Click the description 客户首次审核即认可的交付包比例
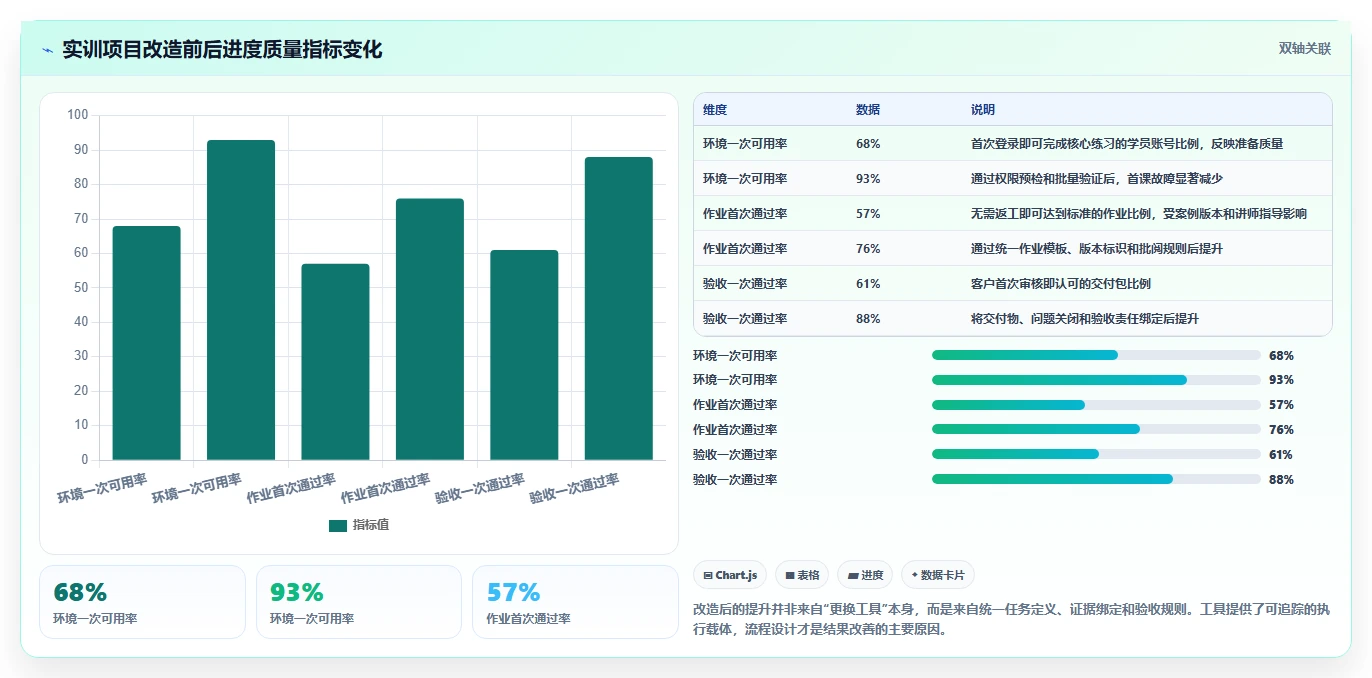Screen dimensions: 1372x678 (1060, 284)
